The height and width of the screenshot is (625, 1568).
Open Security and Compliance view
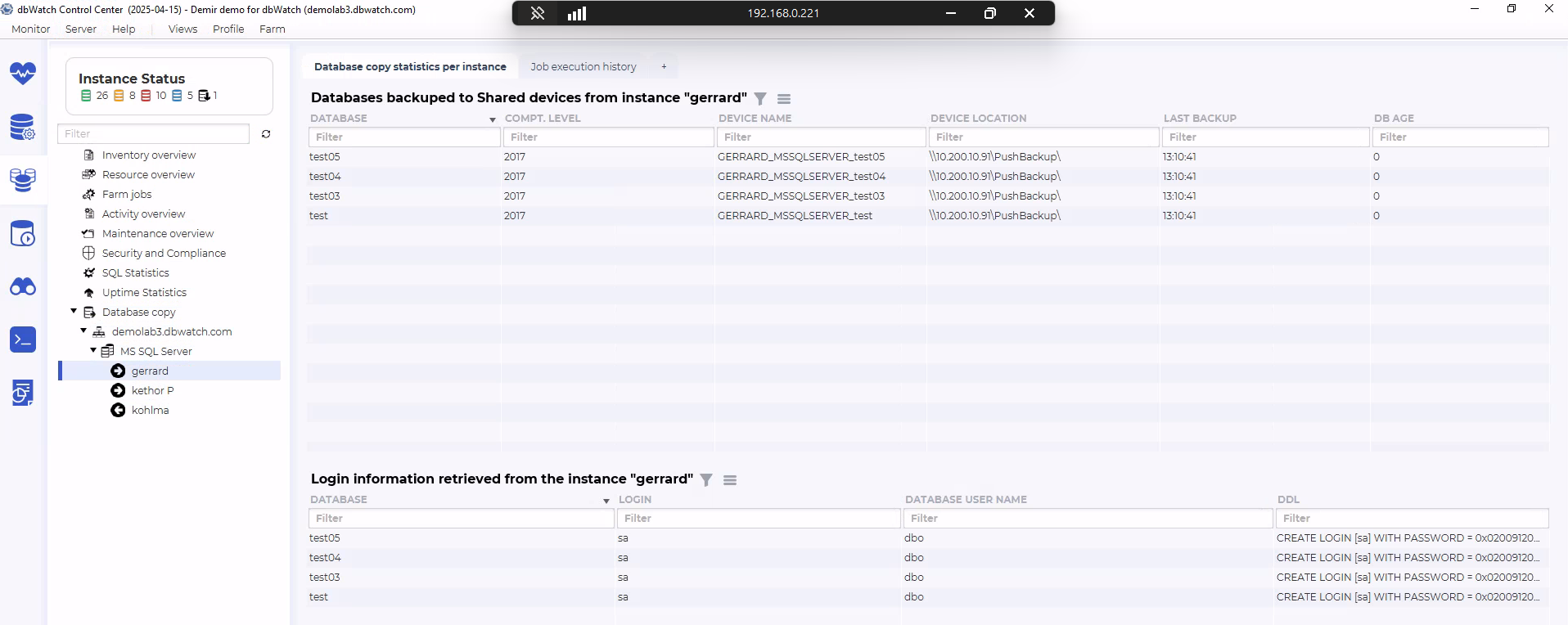pos(164,253)
